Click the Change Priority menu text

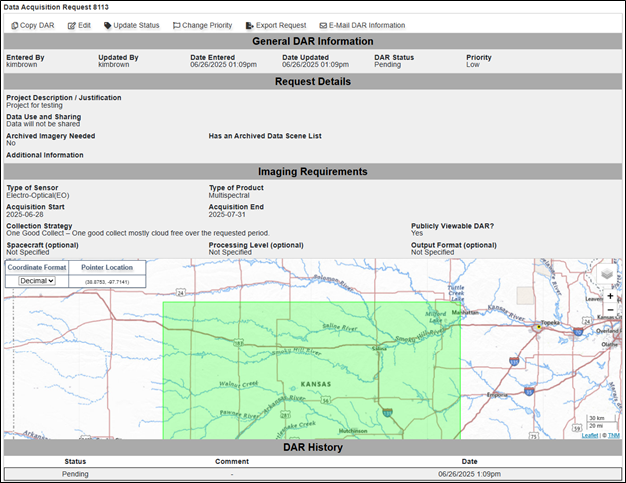(207, 26)
